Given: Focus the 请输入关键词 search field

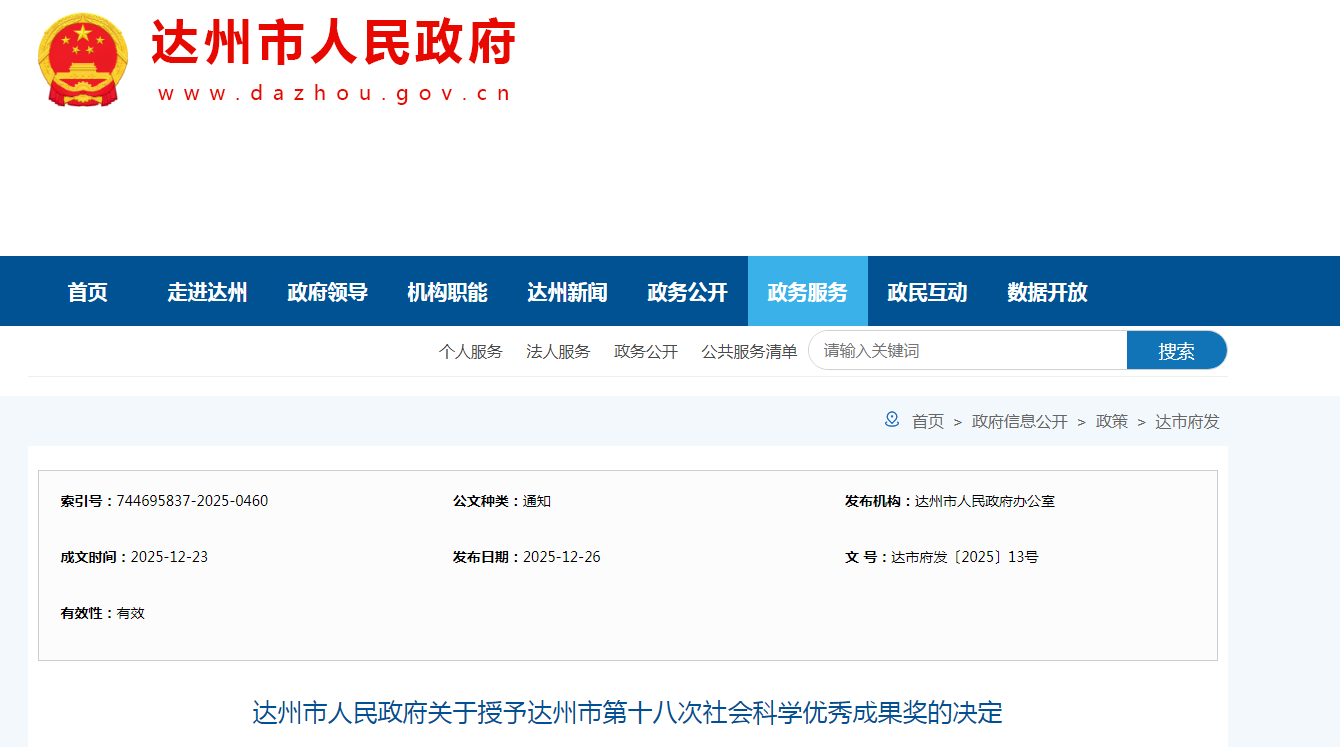Looking at the screenshot, I should (x=967, y=351).
